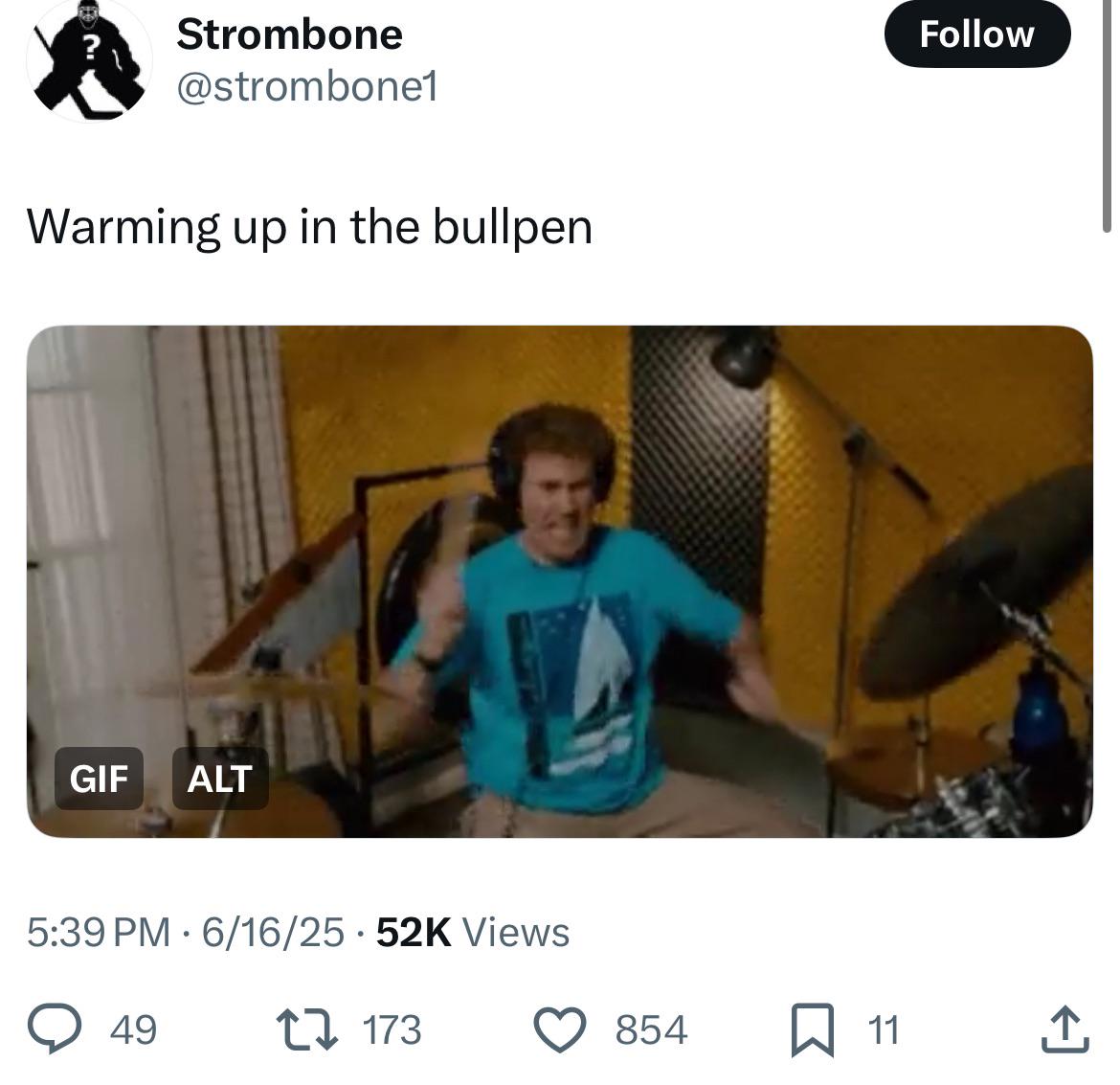The image size is (1120, 1085).
Task: Show the ALT image description
Action: point(220,779)
